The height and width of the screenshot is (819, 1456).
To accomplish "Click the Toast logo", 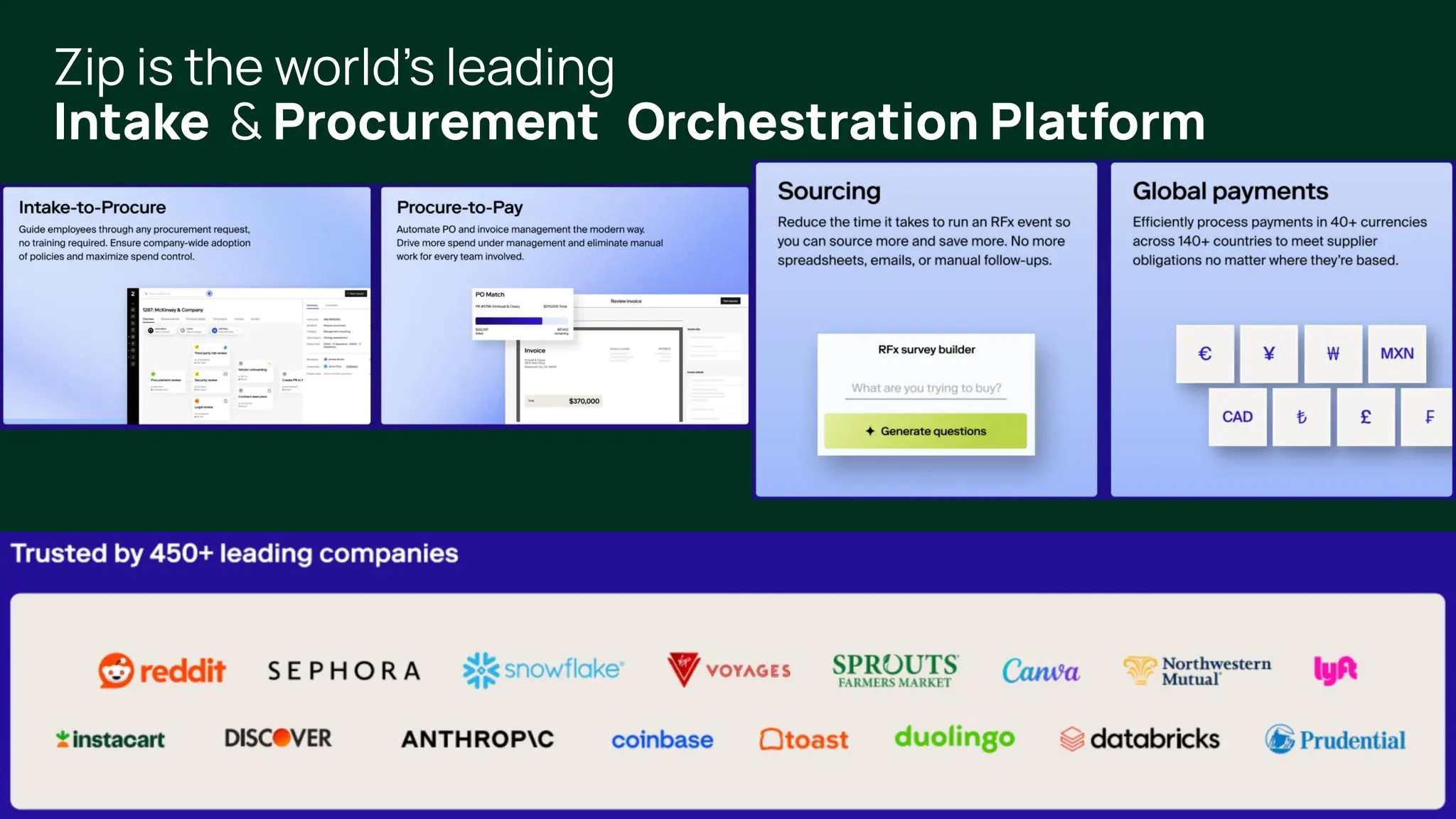I will [x=803, y=739].
